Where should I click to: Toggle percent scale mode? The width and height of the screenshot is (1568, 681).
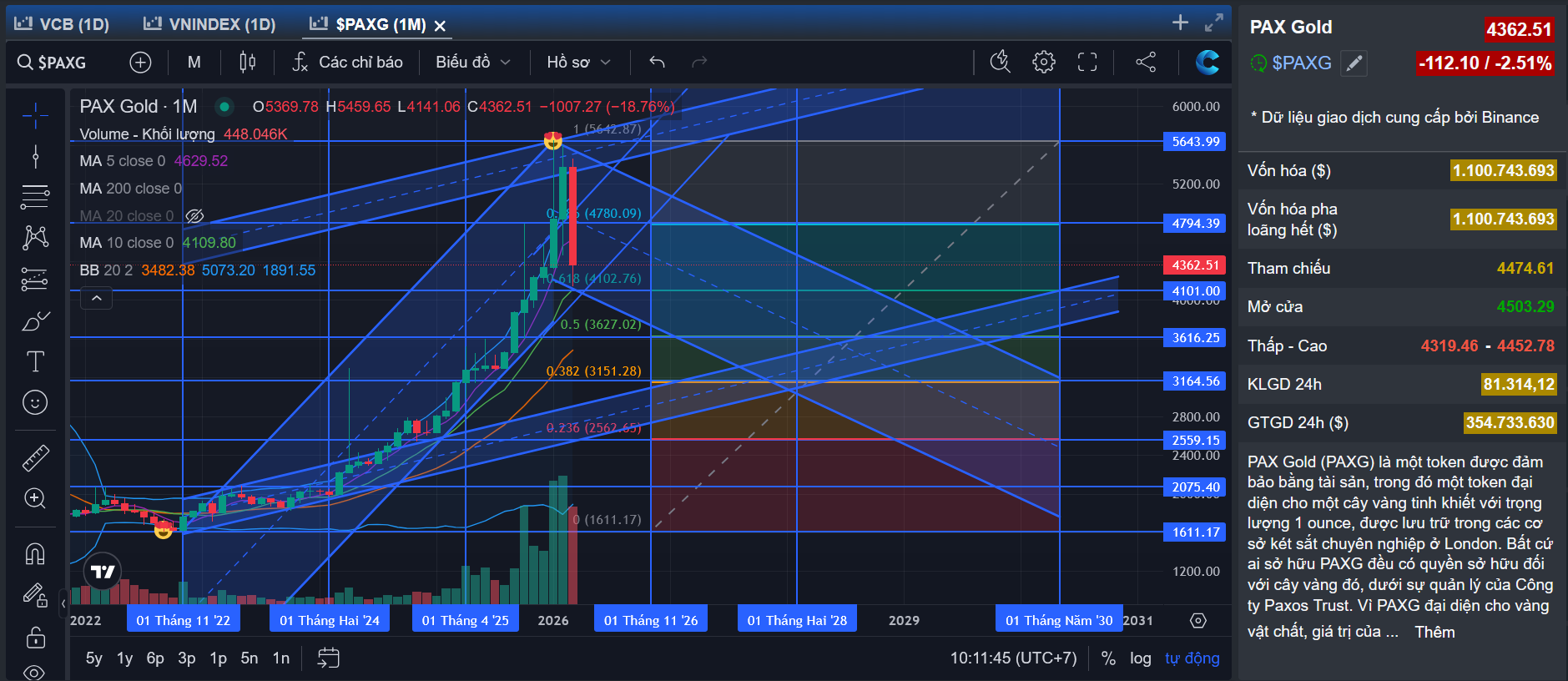(x=1108, y=658)
